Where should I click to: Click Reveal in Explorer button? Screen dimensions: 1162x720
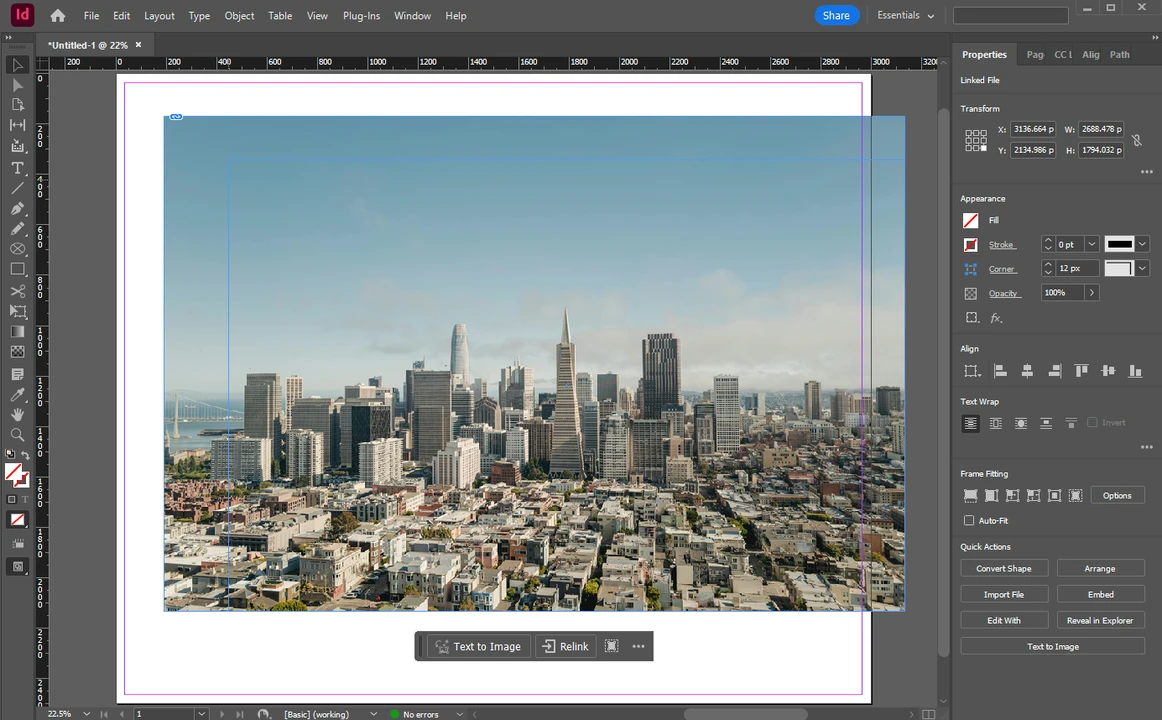coord(1100,621)
